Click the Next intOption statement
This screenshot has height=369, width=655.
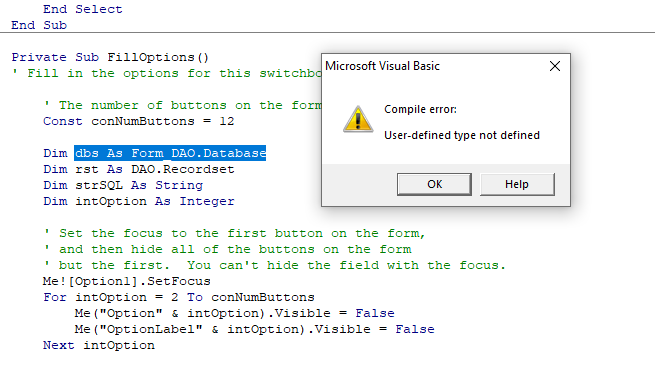(99, 345)
